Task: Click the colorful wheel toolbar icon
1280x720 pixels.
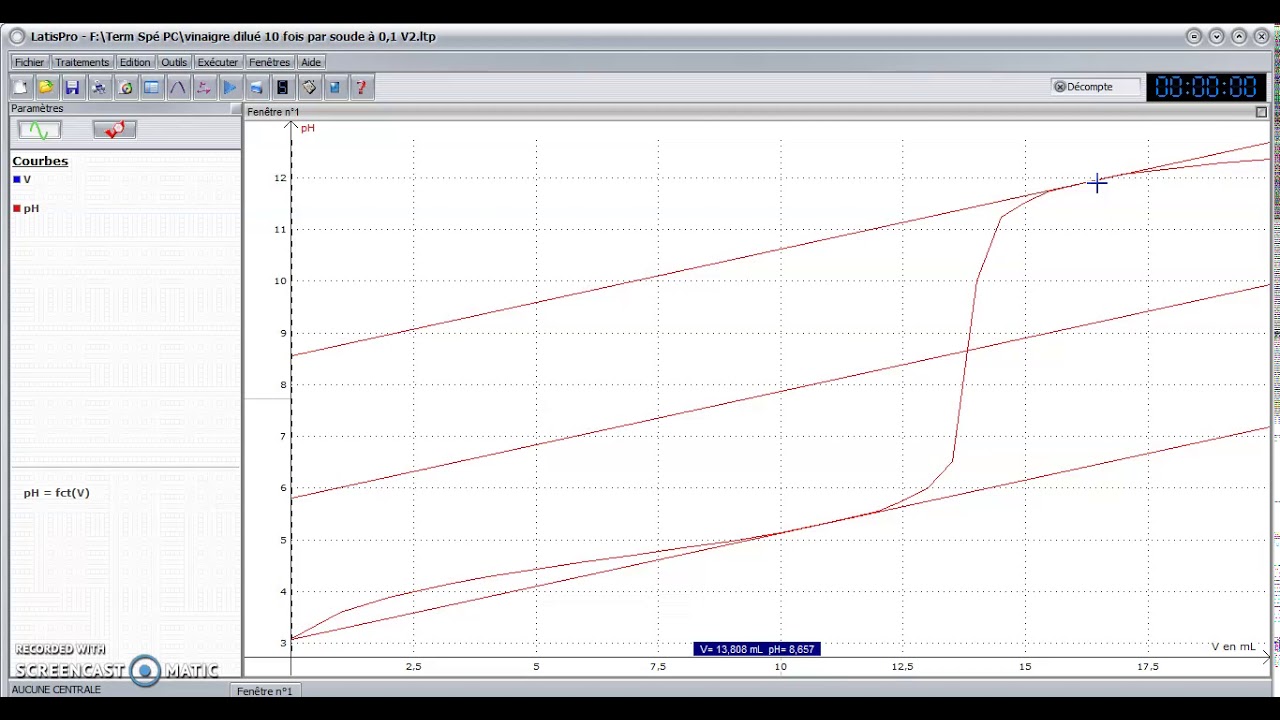Action: pos(125,88)
